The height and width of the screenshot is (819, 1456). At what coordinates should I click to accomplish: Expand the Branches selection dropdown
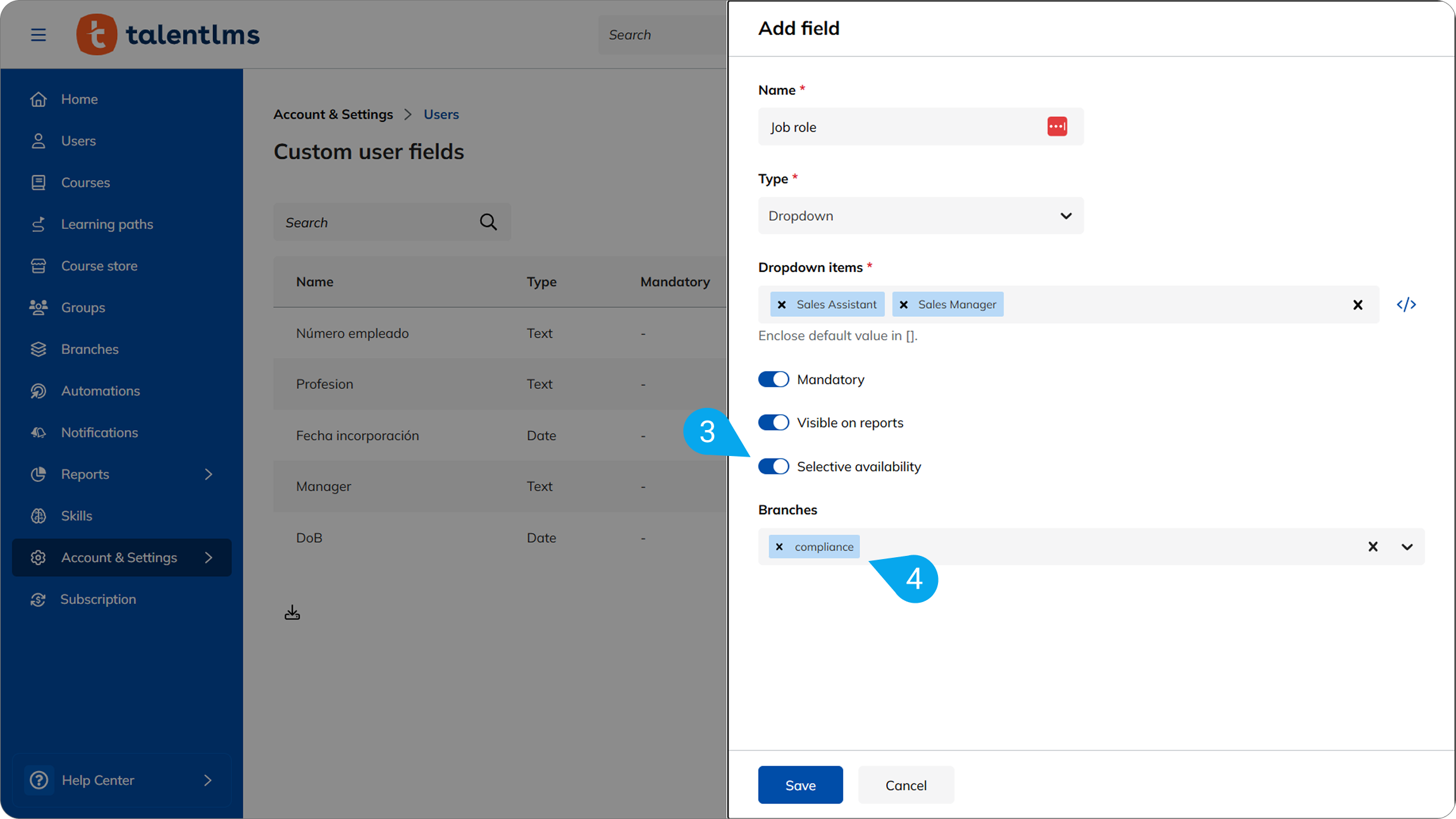pos(1407,546)
